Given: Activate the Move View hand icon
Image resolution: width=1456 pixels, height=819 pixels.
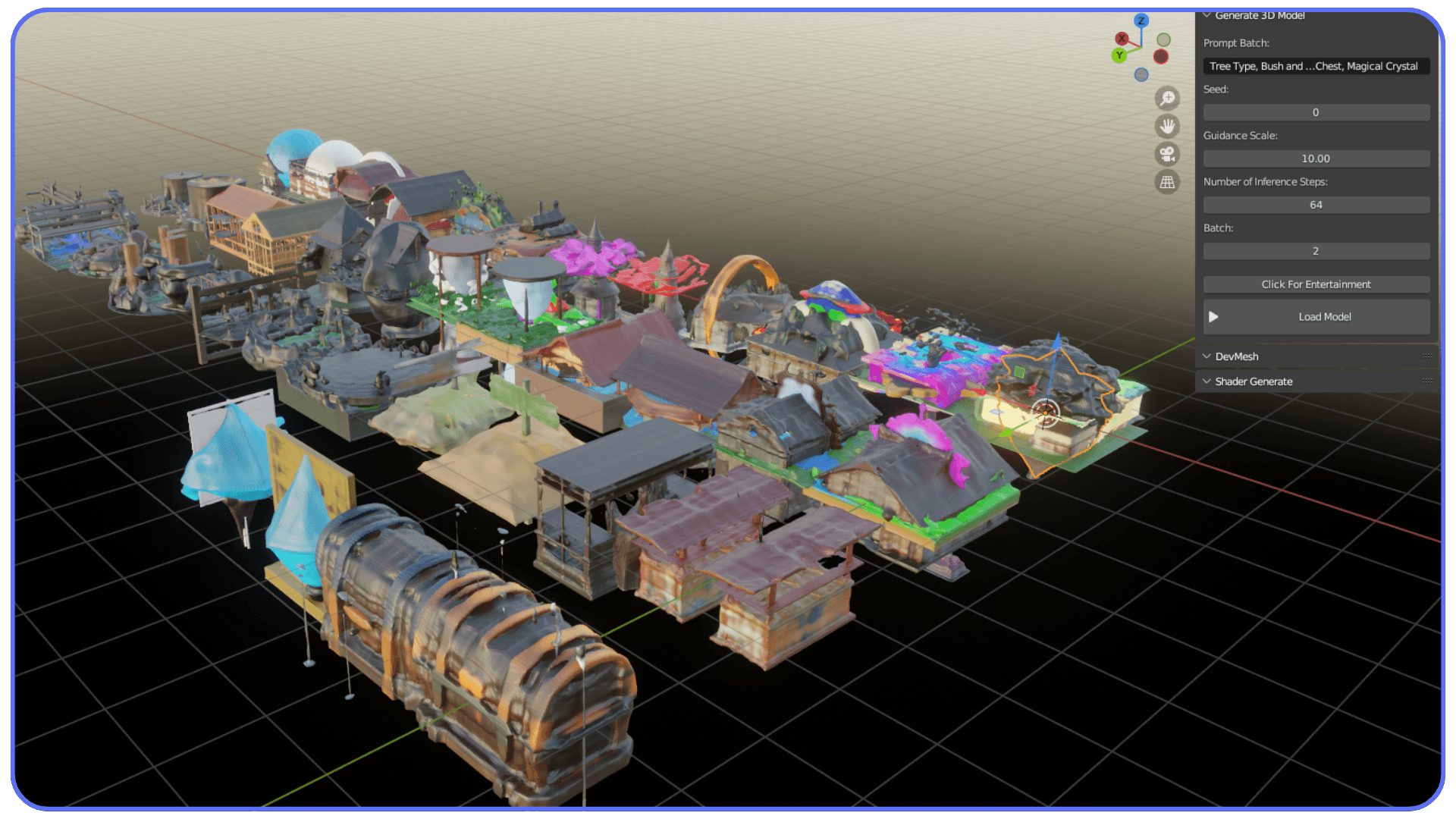Looking at the screenshot, I should coord(1167,126).
